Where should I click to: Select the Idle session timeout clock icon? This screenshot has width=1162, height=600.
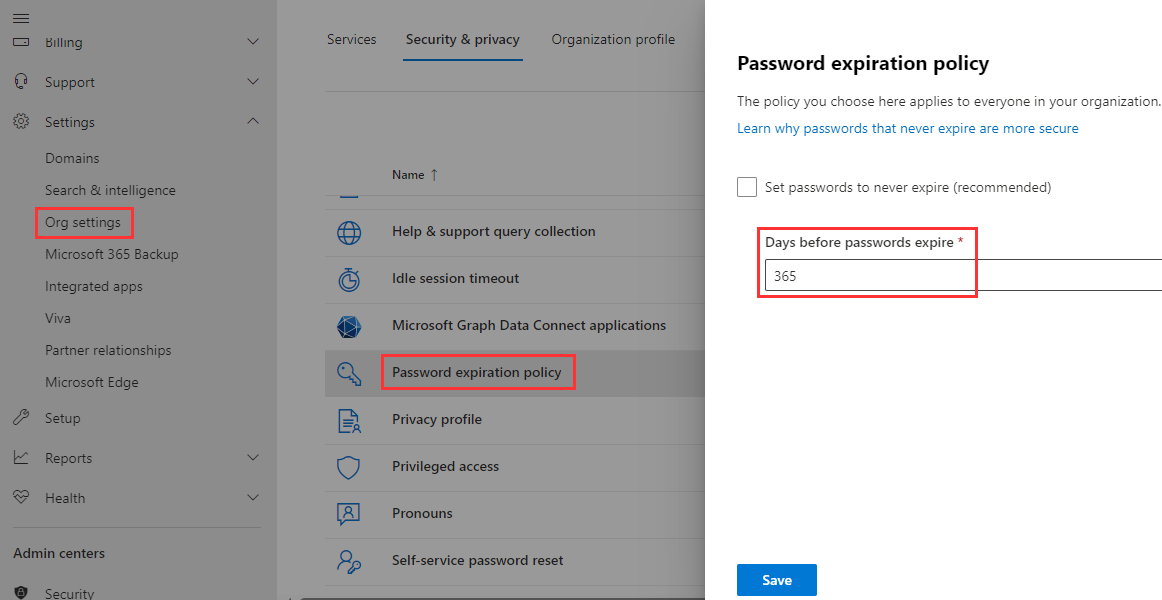[x=349, y=278]
